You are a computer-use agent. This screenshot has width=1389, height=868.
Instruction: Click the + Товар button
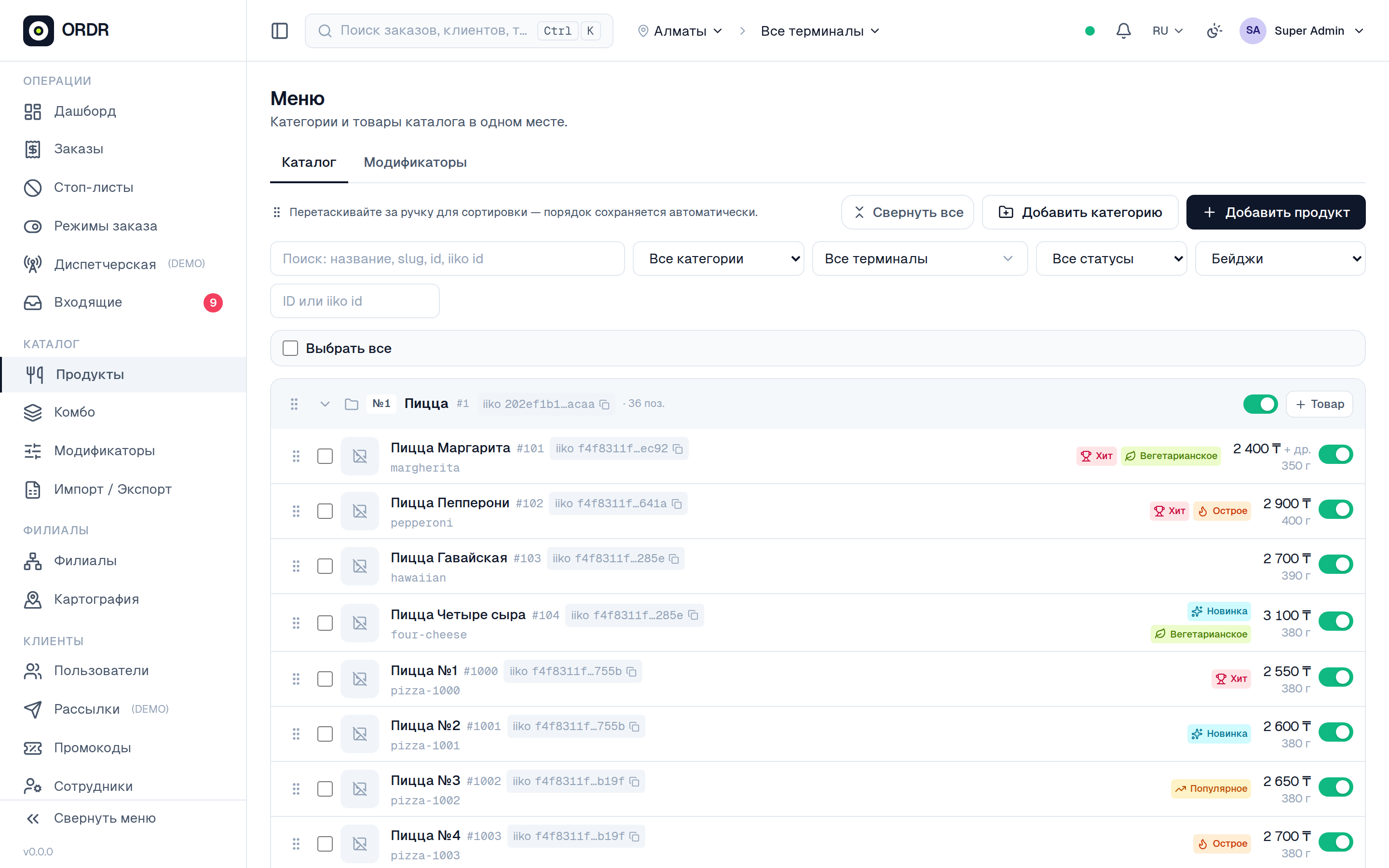pos(1319,404)
